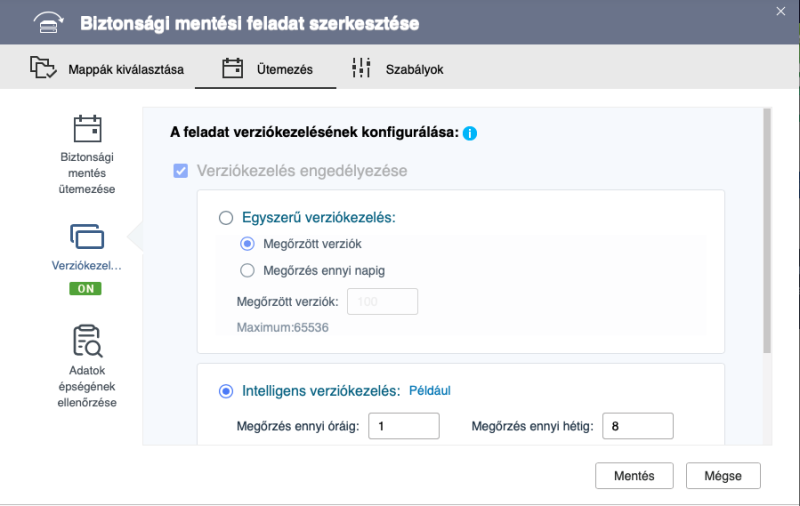The image size is (800, 506).
Task: Select the Egyszerű verziókezelés radio button
Action: pyautogui.click(x=226, y=218)
